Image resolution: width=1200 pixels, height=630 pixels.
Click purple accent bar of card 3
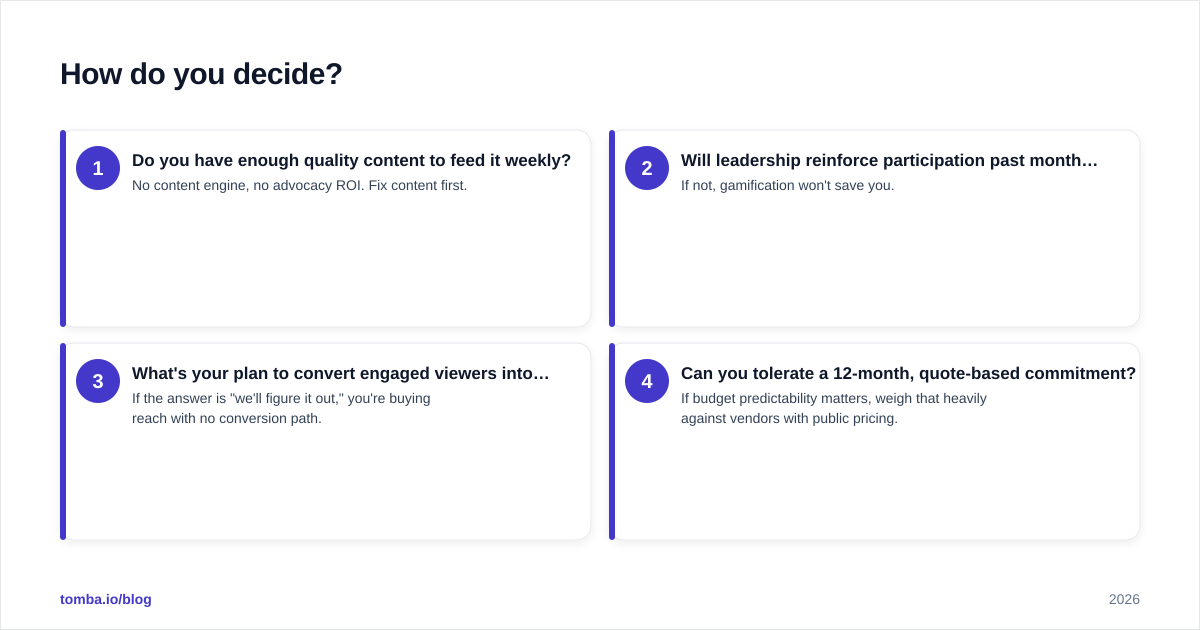pos(63,441)
